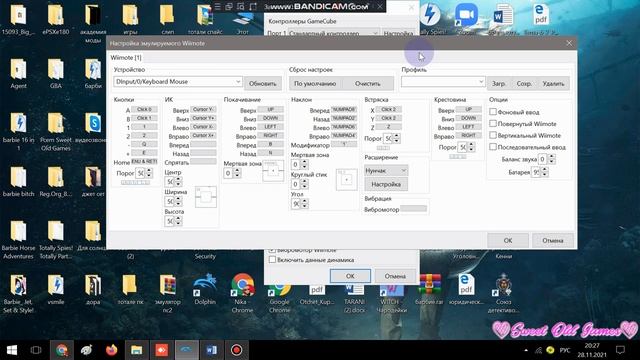Adjust the Наклон Угол spin box
The width and height of the screenshot is (640, 360).
[300, 203]
